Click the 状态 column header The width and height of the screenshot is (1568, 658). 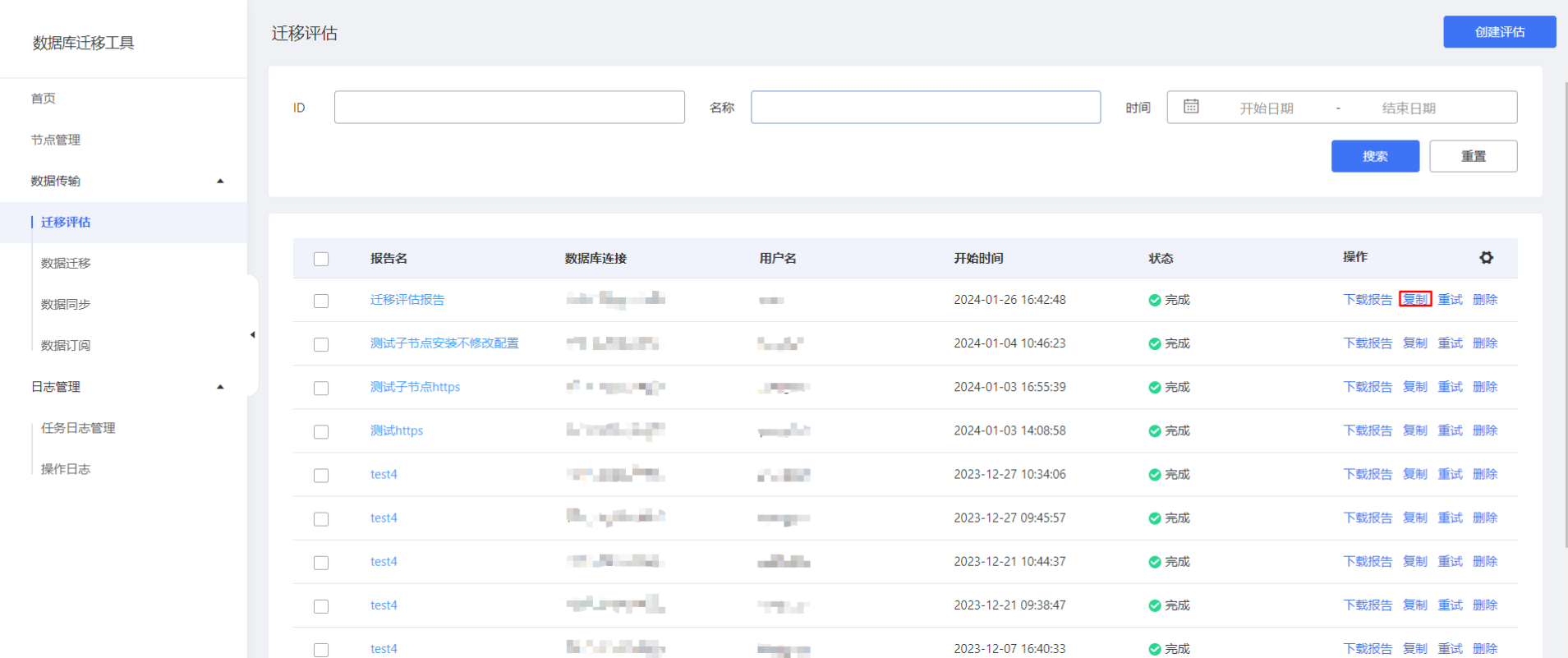click(x=1161, y=258)
